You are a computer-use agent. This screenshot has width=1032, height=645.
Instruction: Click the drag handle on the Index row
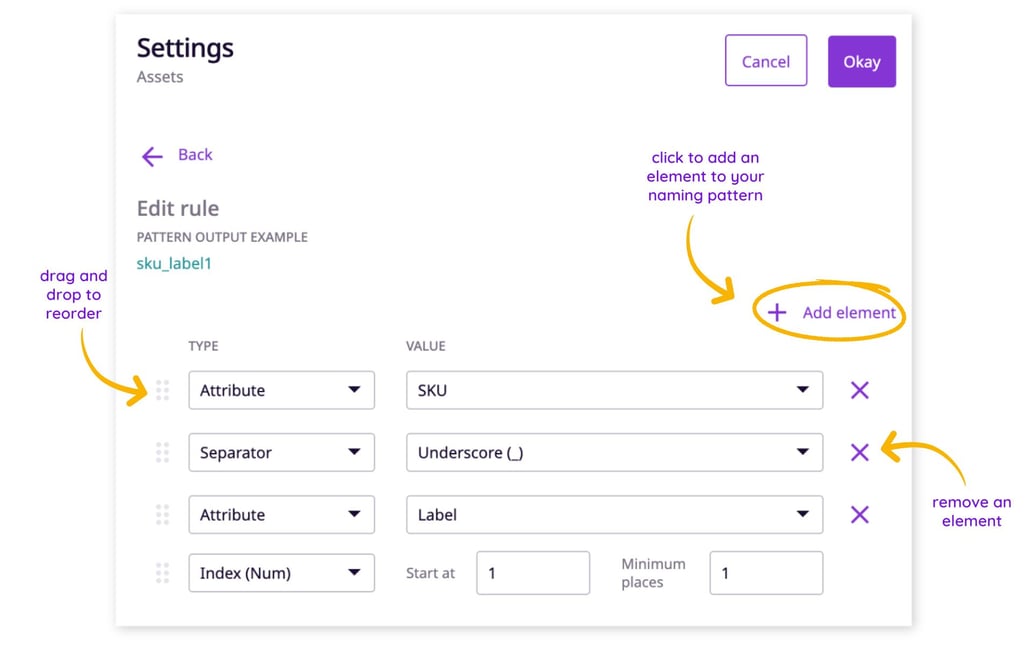point(163,572)
